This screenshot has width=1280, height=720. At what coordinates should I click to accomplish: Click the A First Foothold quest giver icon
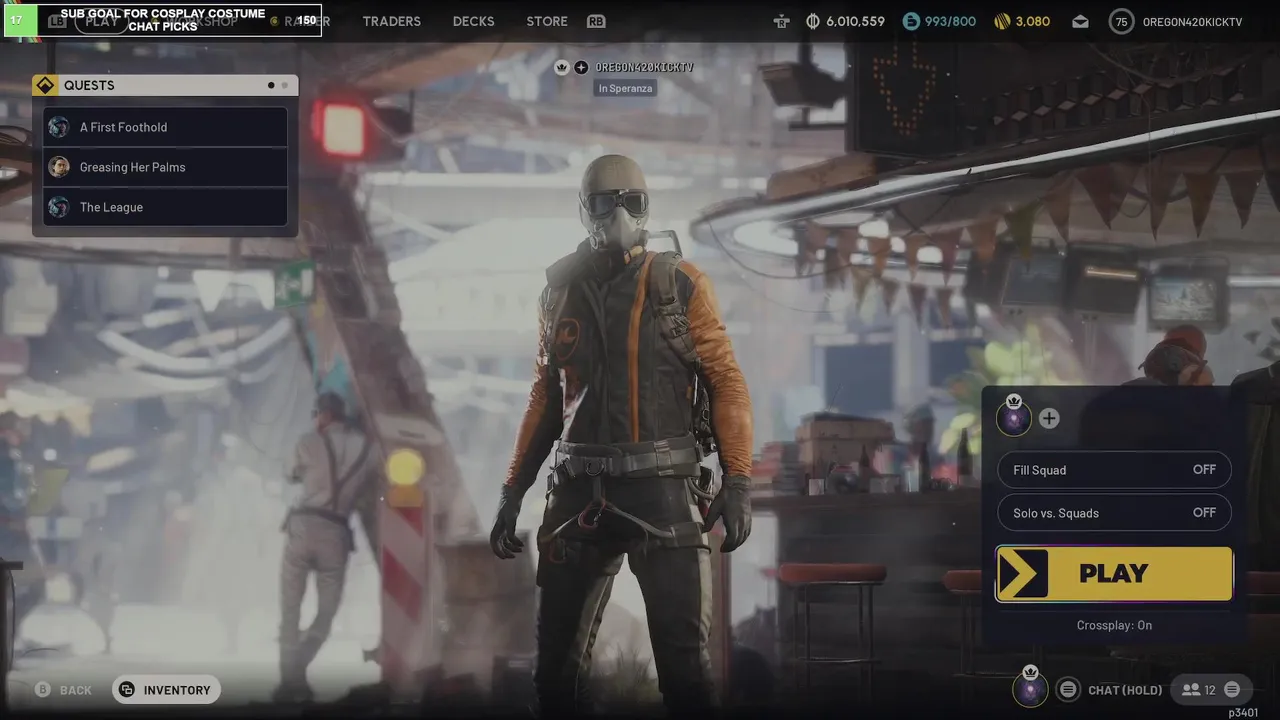click(59, 127)
